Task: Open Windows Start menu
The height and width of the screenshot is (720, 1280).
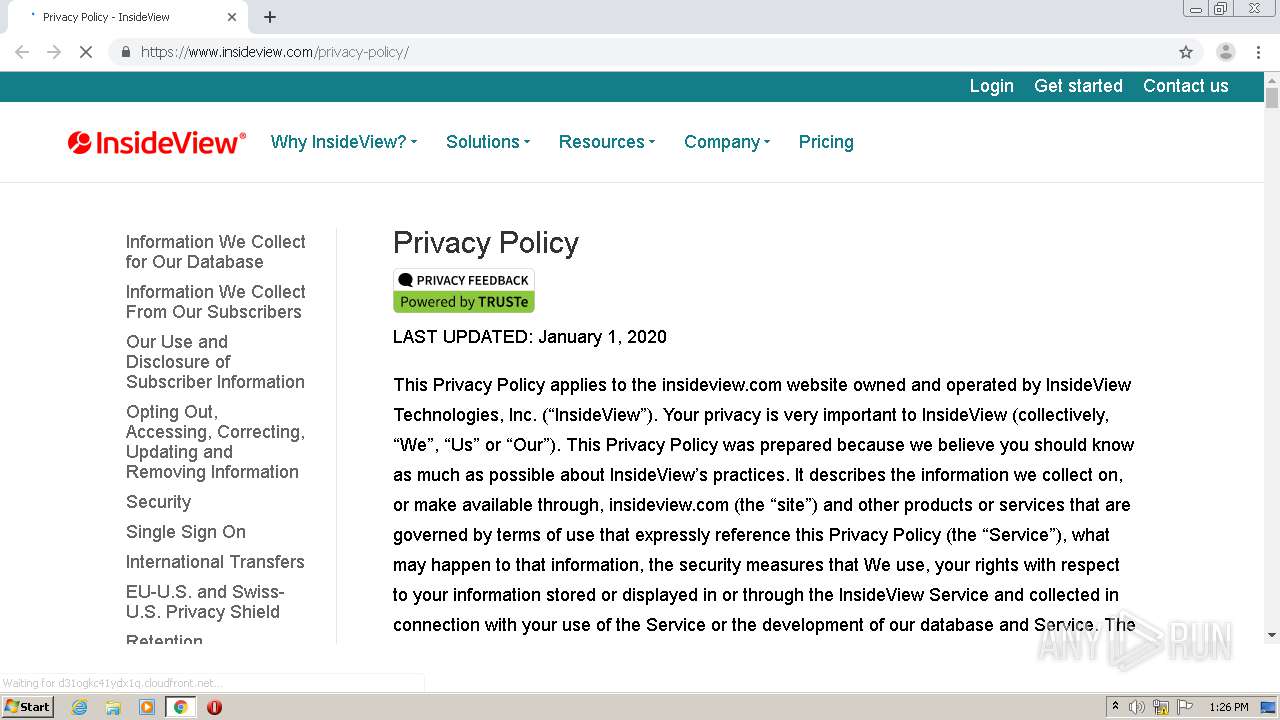Action: pyautogui.click(x=27, y=707)
